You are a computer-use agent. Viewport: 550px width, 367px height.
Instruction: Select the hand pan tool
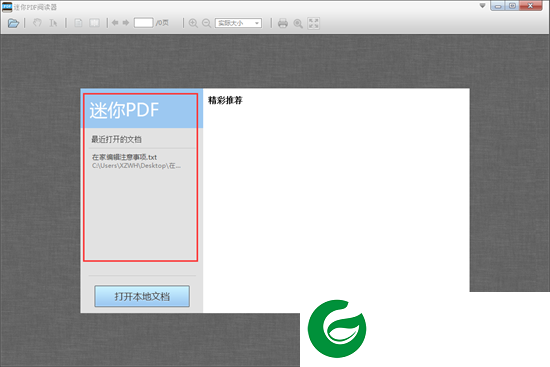(37, 23)
